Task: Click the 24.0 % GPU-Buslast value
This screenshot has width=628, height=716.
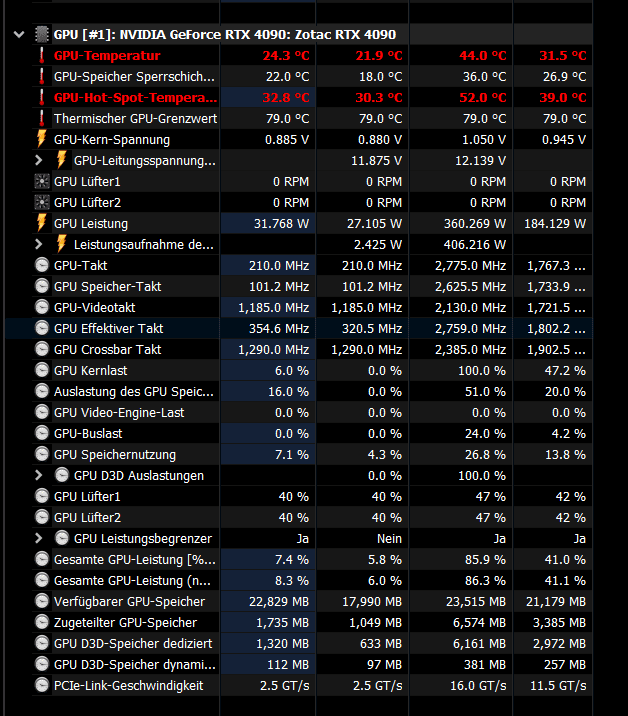Action: 486,434
